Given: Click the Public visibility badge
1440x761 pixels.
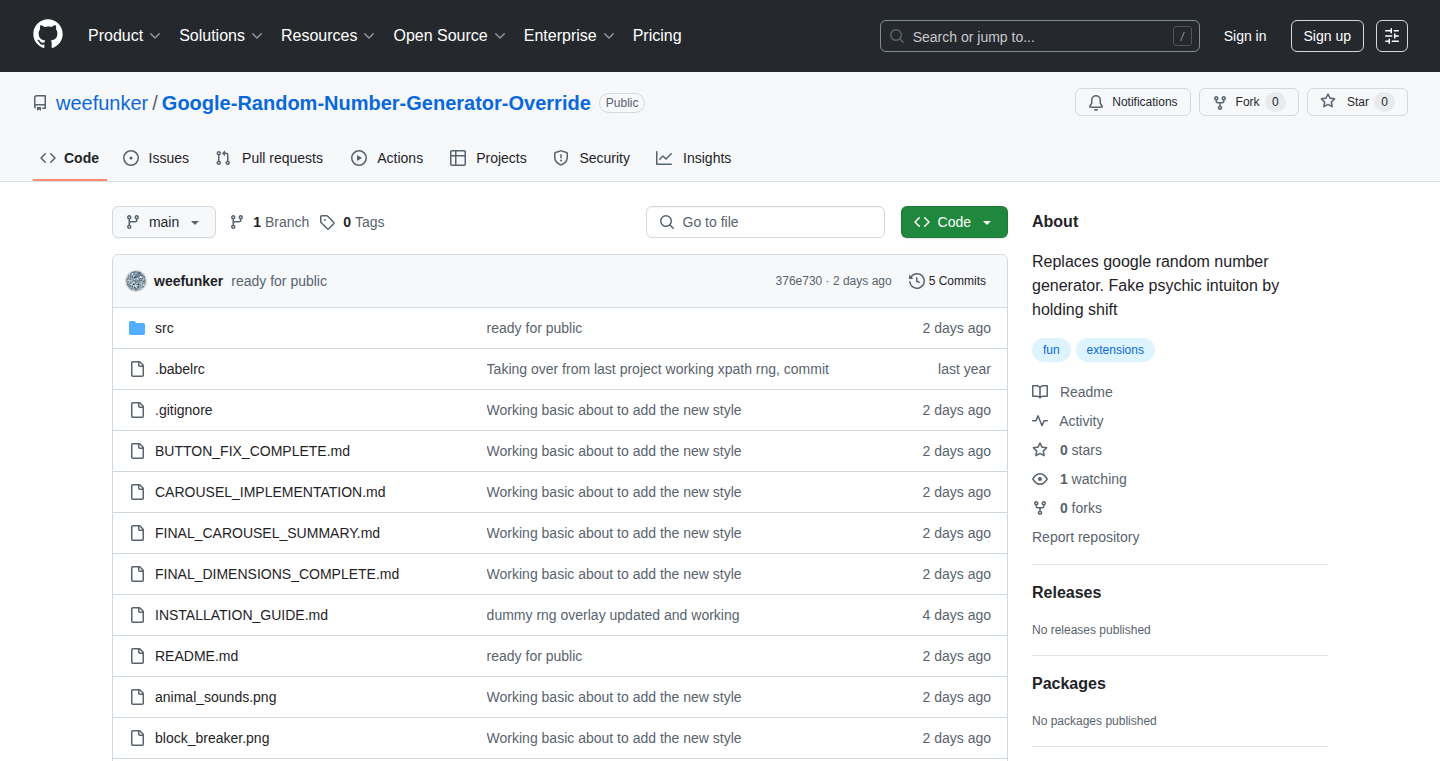Looking at the screenshot, I should point(622,103).
